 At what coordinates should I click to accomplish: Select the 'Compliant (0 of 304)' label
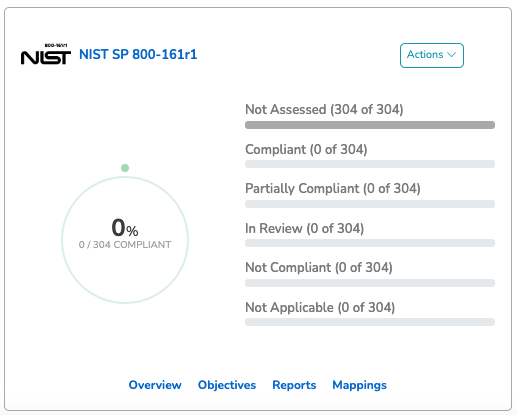(x=306, y=149)
